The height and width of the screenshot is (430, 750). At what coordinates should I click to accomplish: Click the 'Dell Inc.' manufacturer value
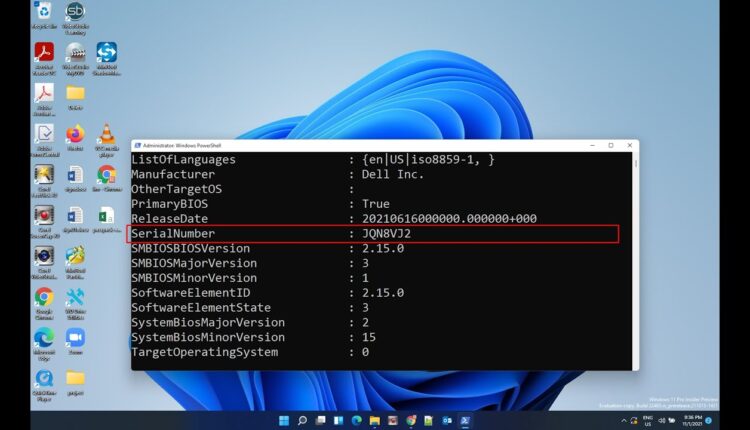click(393, 175)
